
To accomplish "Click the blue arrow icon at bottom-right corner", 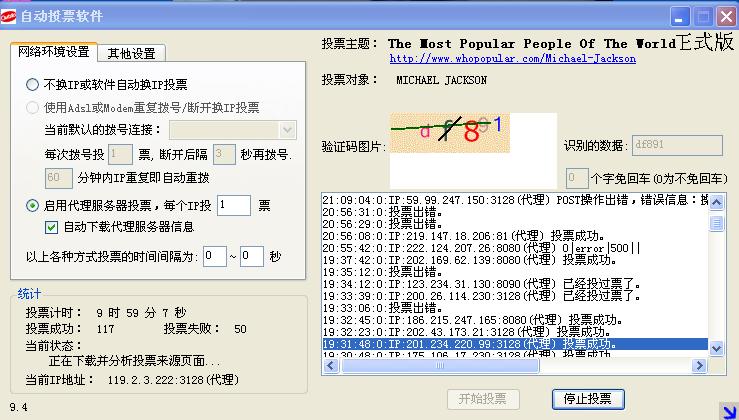I will tap(729, 411).
